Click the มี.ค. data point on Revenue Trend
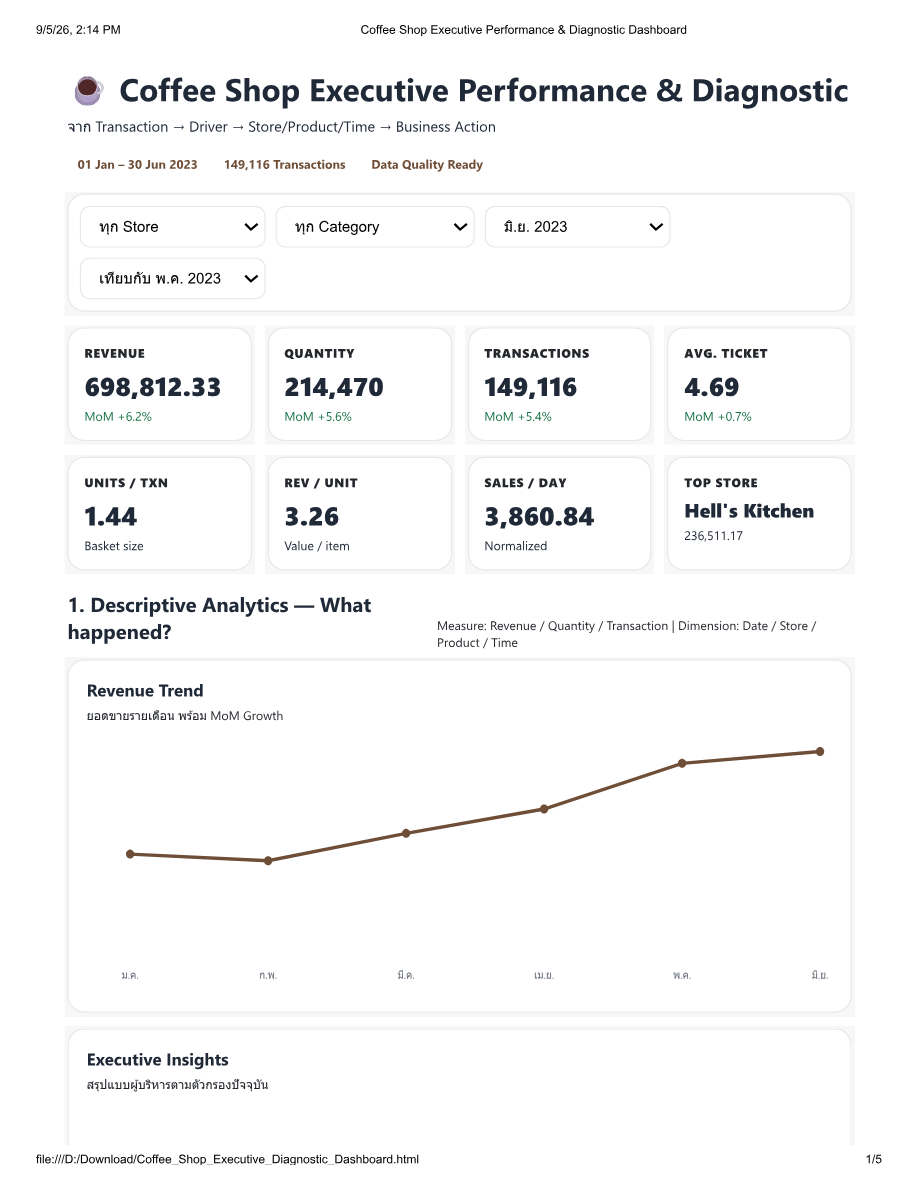 click(406, 833)
